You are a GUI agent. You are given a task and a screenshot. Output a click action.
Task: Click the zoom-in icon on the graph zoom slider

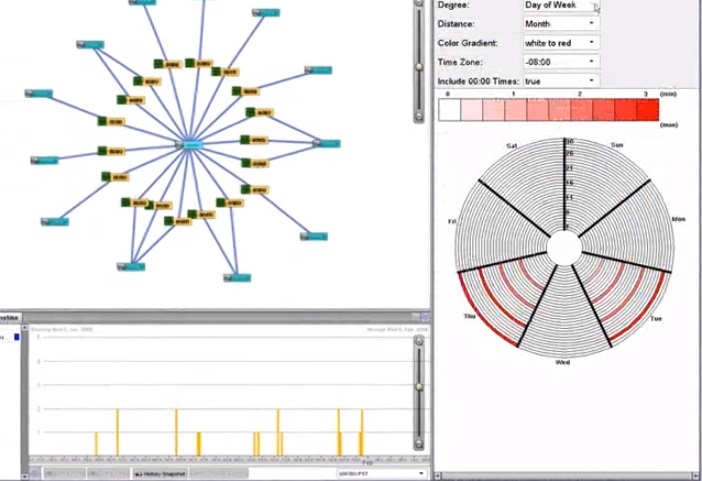pos(419,3)
